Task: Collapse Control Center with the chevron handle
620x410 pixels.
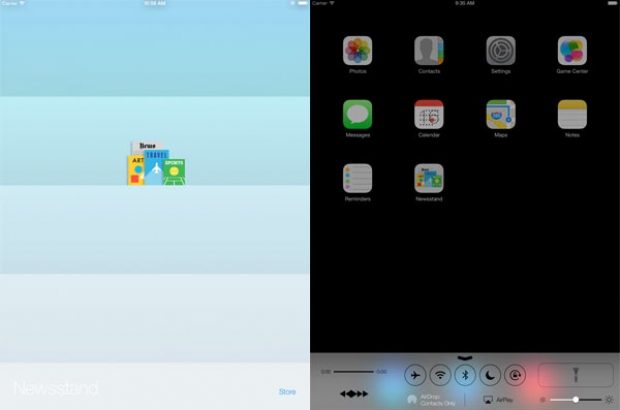Action: 465,358
